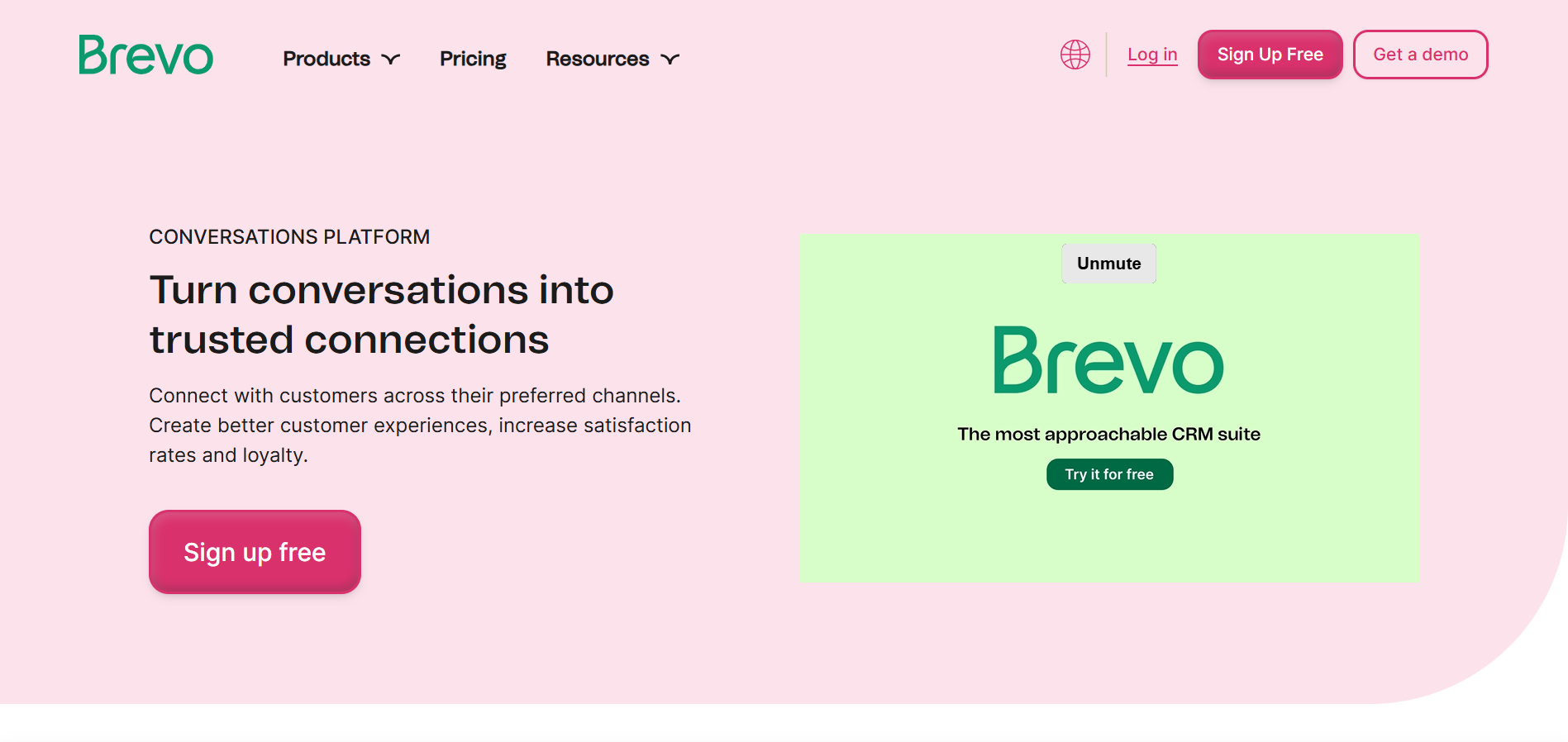Click Try it for free in video
This screenshot has height=742, width=1568.
tap(1109, 474)
